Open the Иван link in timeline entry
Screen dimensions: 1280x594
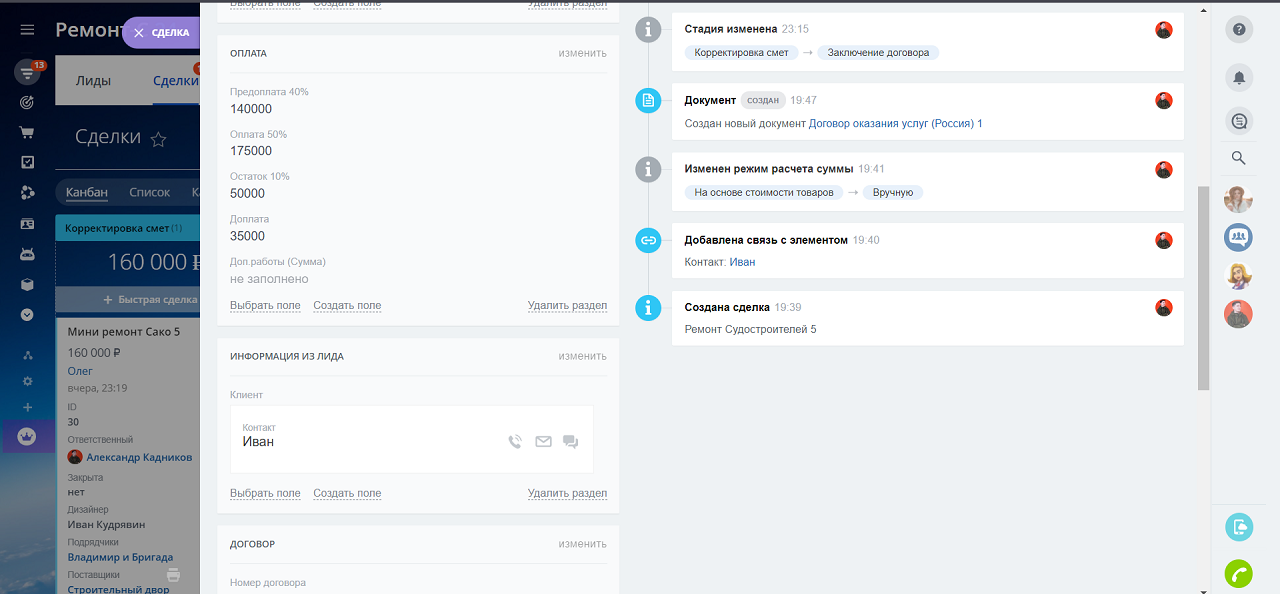742,262
